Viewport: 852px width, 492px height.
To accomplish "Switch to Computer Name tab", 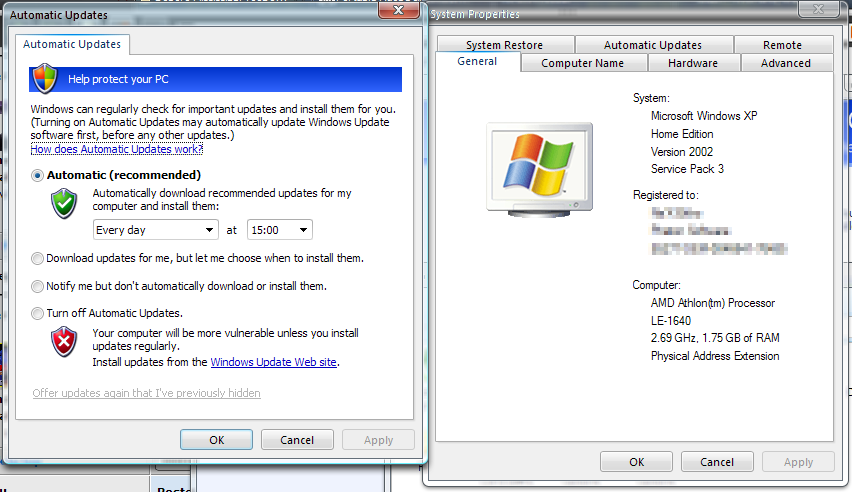I will [582, 63].
